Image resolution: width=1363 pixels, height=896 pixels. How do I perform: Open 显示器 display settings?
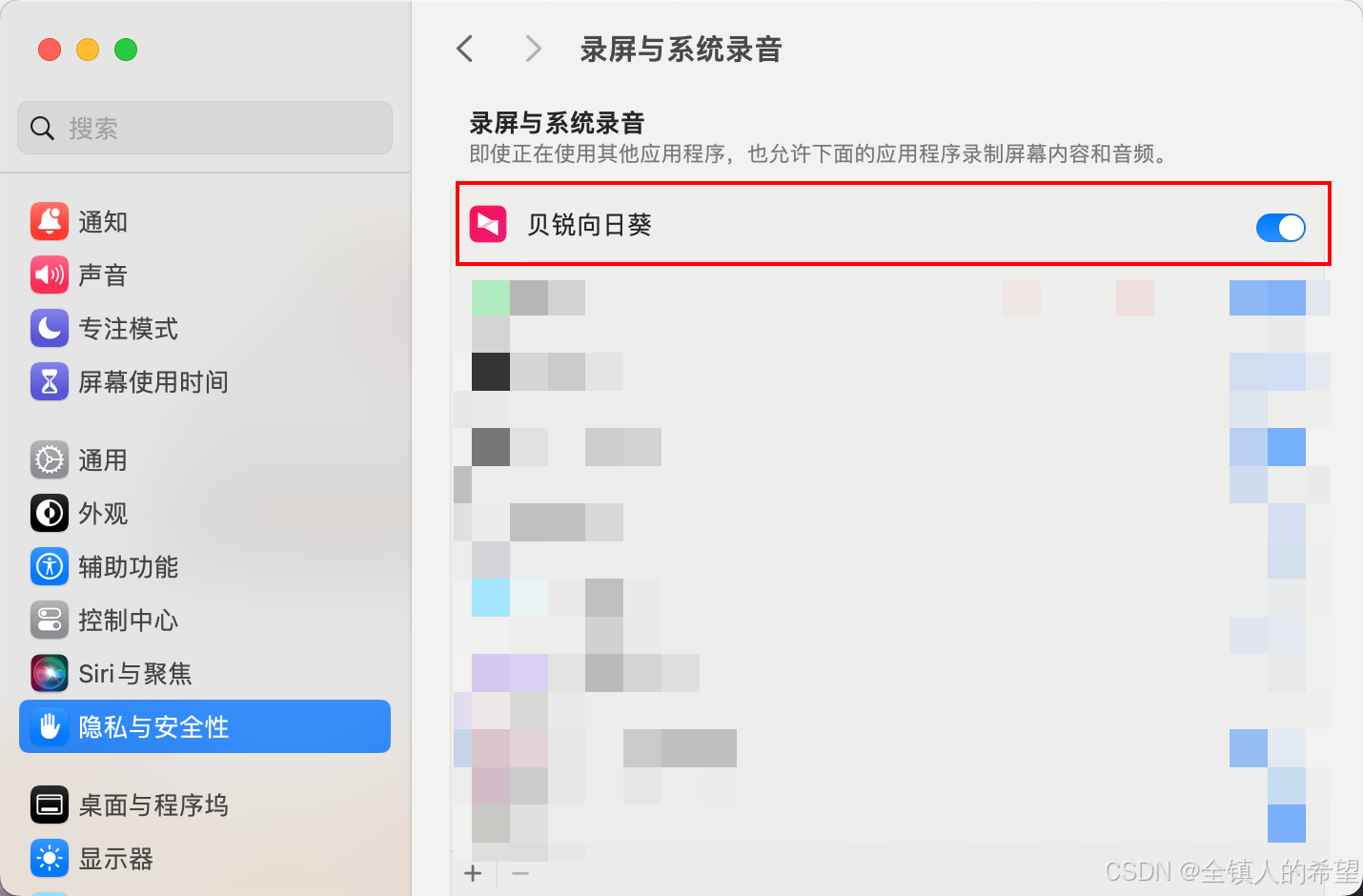[205, 858]
